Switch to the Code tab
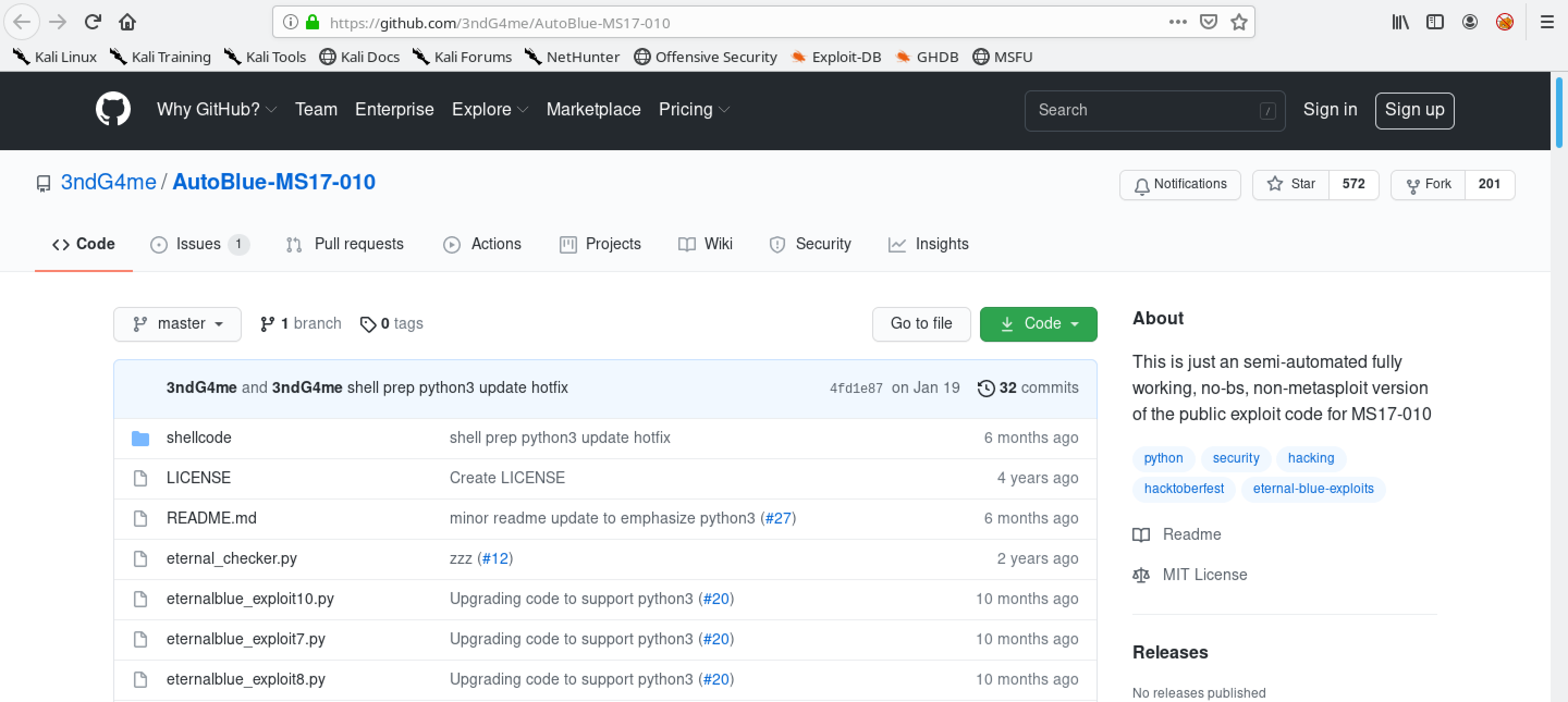The height and width of the screenshot is (702, 1568). click(x=83, y=244)
